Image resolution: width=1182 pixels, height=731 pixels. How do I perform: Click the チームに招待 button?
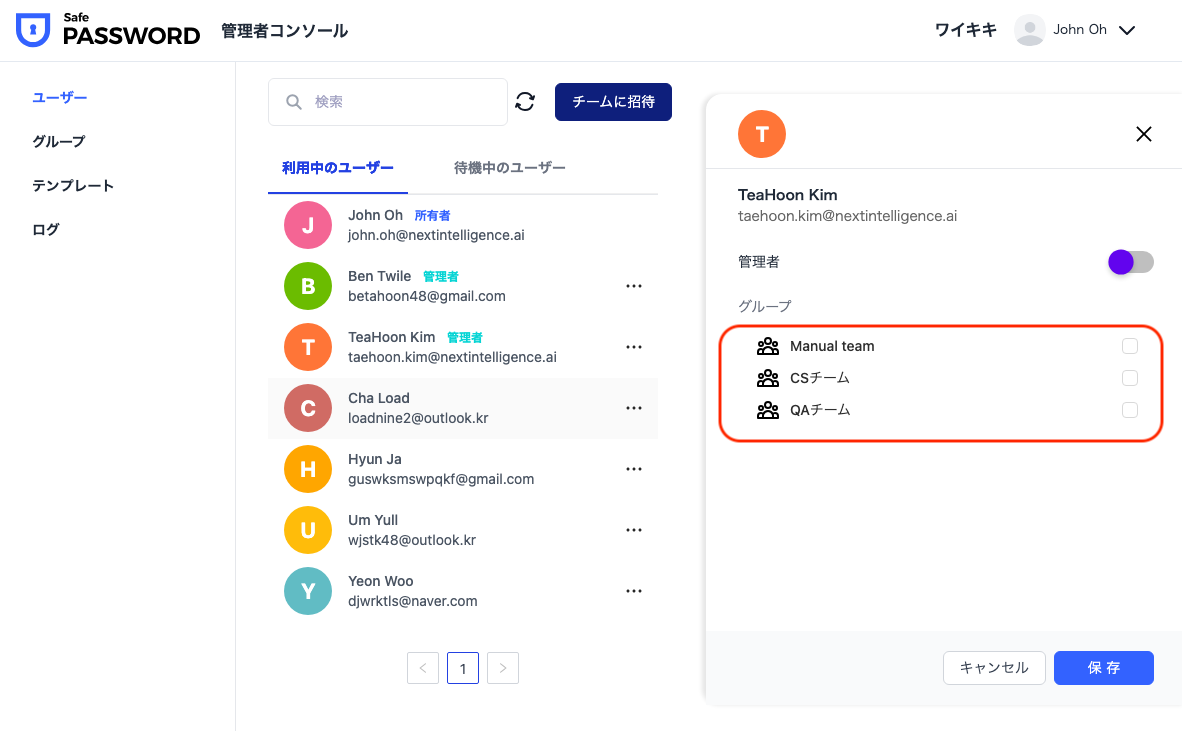pos(613,102)
